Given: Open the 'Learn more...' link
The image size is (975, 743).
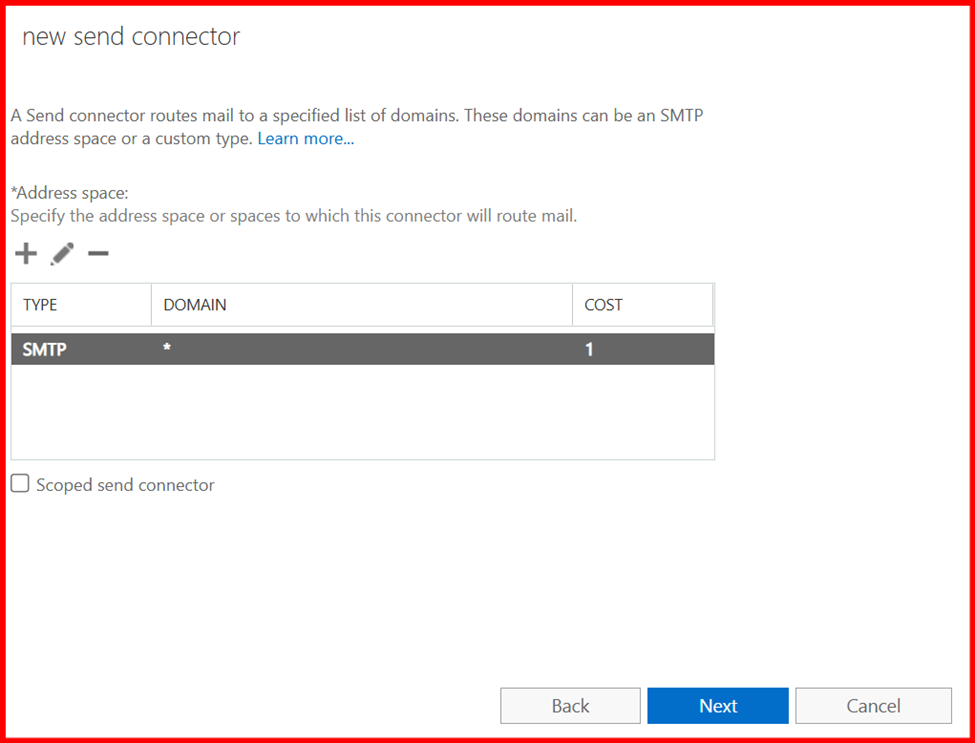Looking at the screenshot, I should click(305, 139).
